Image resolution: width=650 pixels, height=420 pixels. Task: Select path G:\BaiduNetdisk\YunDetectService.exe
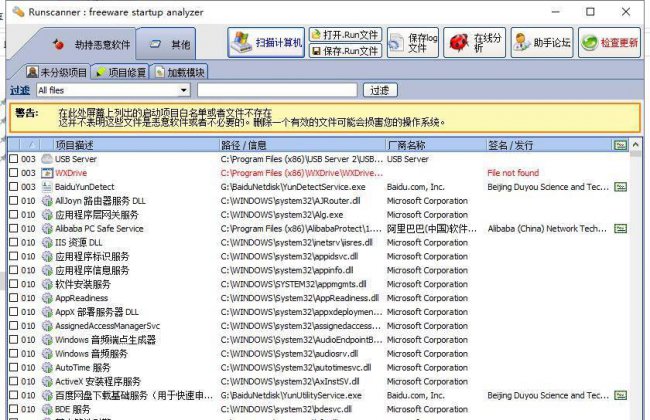tap(293, 187)
